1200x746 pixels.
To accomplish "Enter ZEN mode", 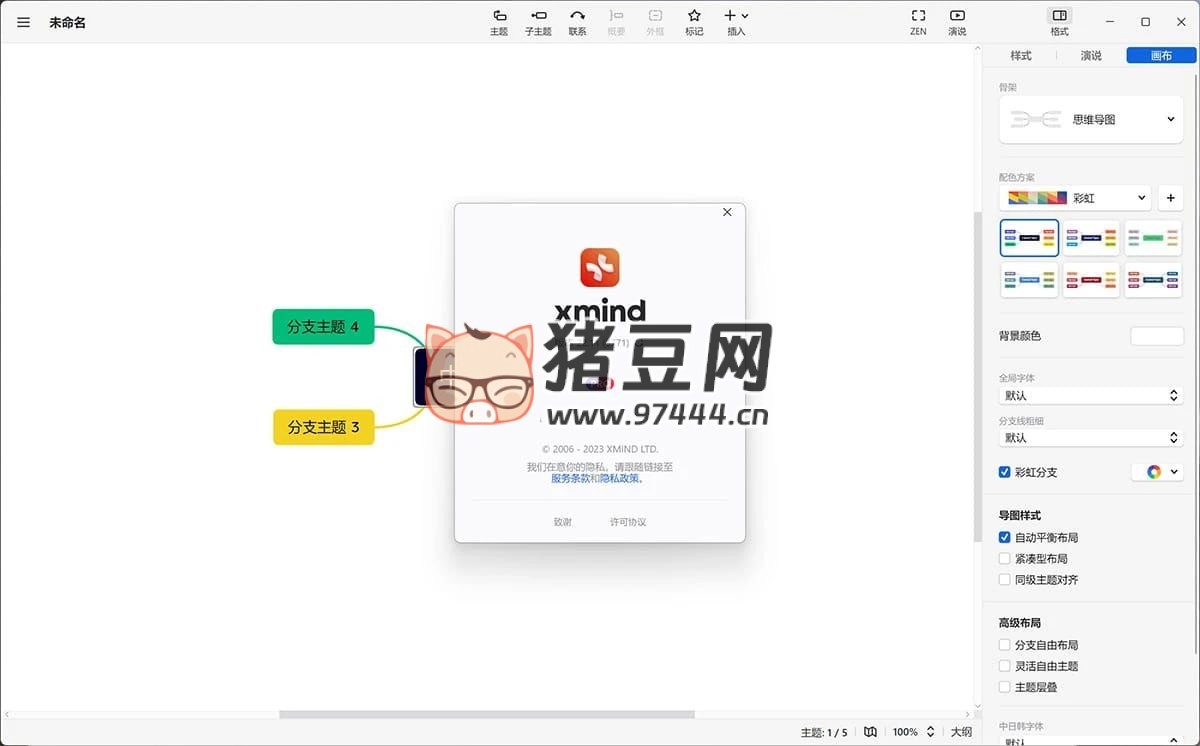I will [918, 22].
